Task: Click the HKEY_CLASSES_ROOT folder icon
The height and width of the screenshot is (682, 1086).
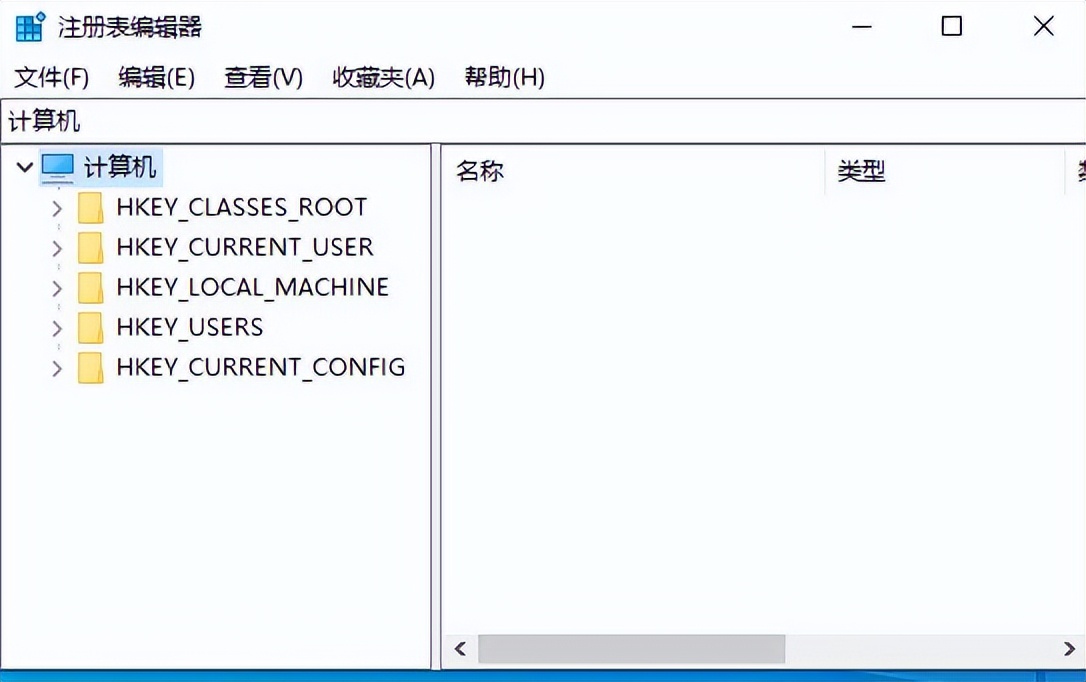Action: click(92, 207)
